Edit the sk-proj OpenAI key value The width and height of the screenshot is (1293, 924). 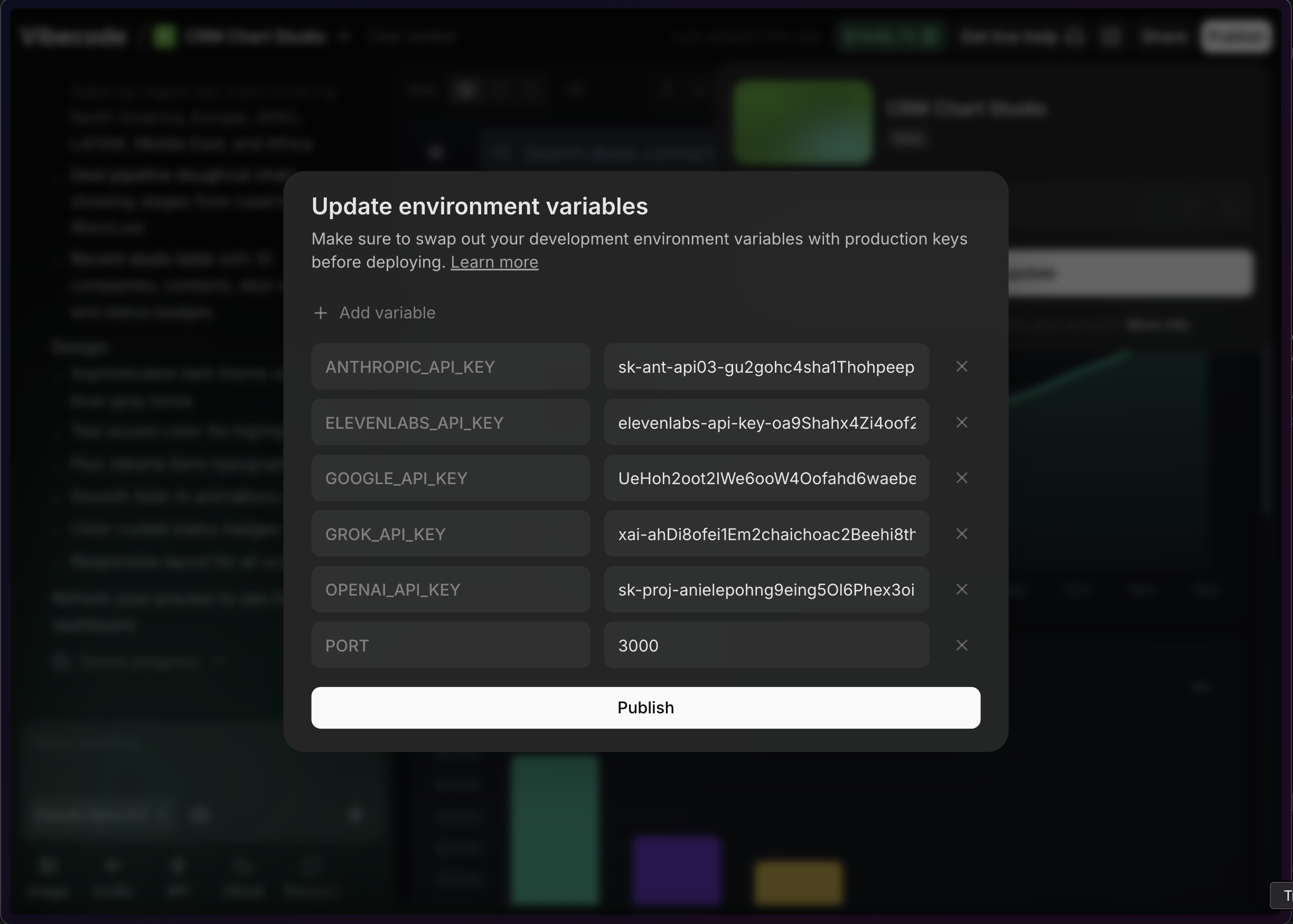765,590
